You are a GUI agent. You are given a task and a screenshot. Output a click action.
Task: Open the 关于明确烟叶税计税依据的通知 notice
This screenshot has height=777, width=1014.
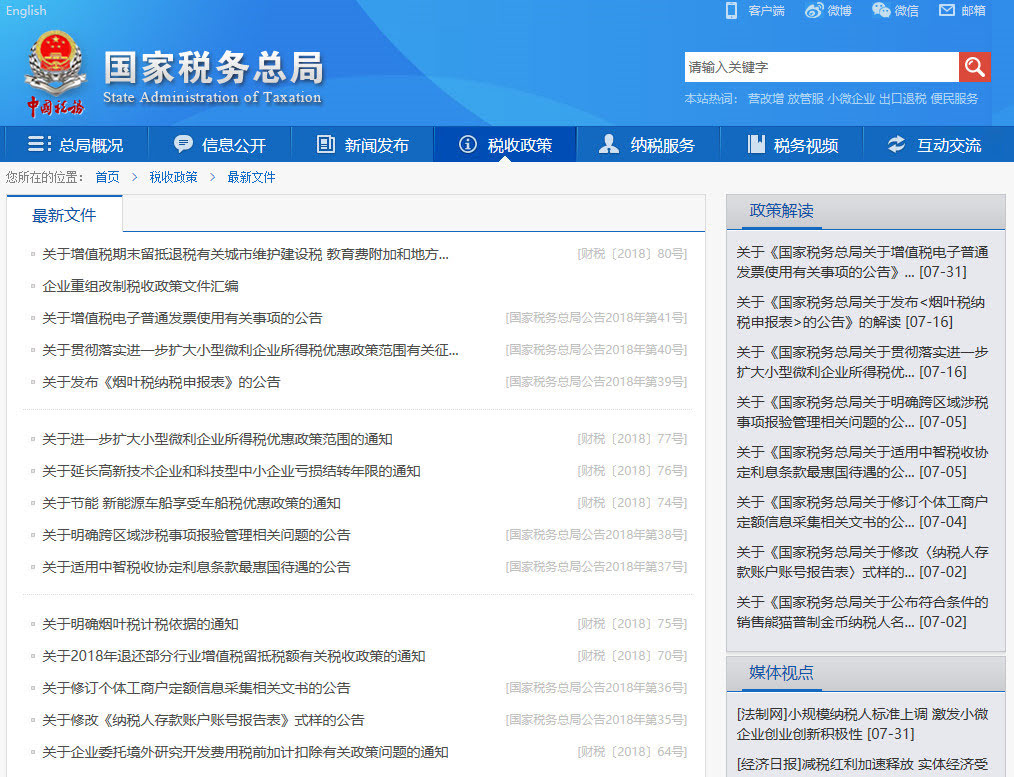click(140, 624)
